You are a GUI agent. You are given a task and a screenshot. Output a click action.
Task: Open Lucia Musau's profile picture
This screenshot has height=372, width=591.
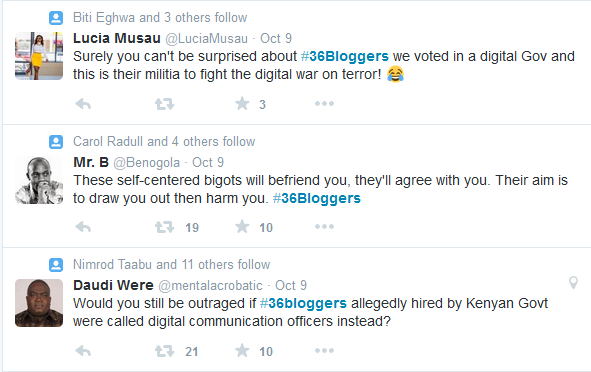point(39,56)
